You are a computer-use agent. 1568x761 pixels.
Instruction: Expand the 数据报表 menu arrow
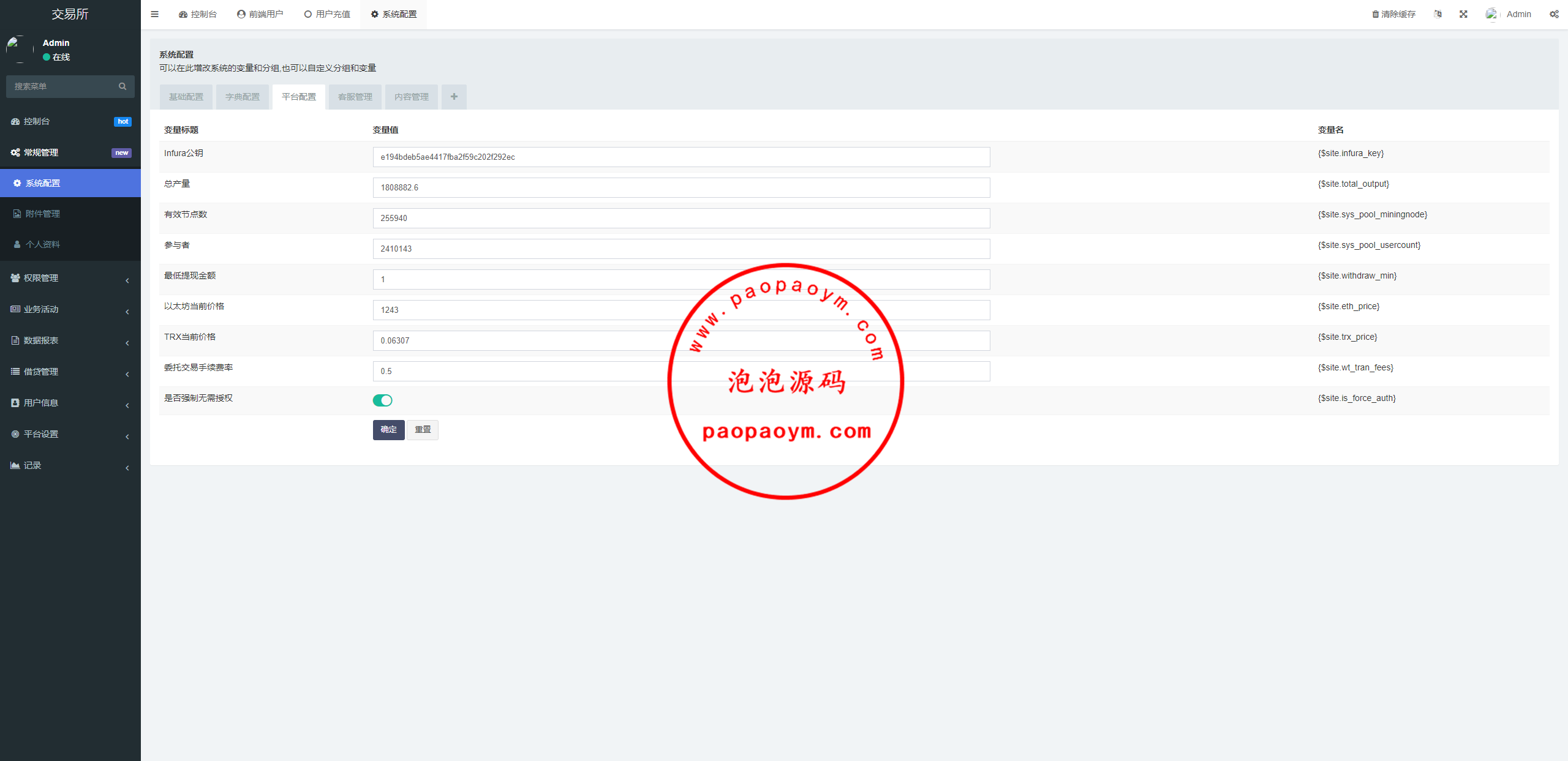tap(127, 343)
